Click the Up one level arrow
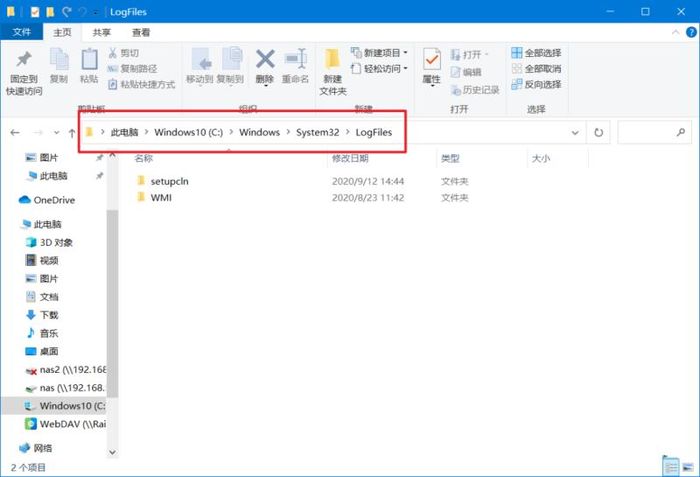 tap(72, 133)
